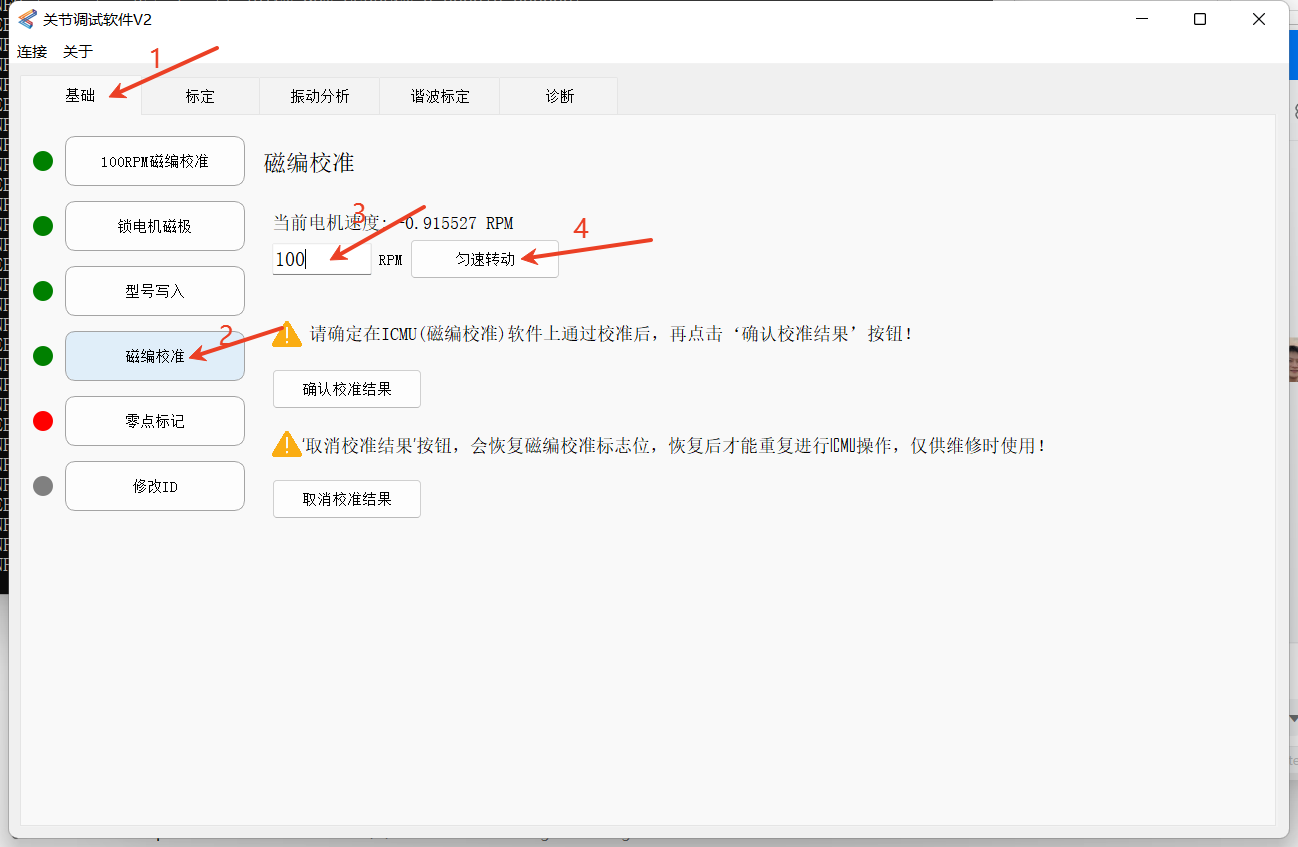The image size is (1298, 847).
Task: Switch to the 振动分析 tab
Action: 320,96
